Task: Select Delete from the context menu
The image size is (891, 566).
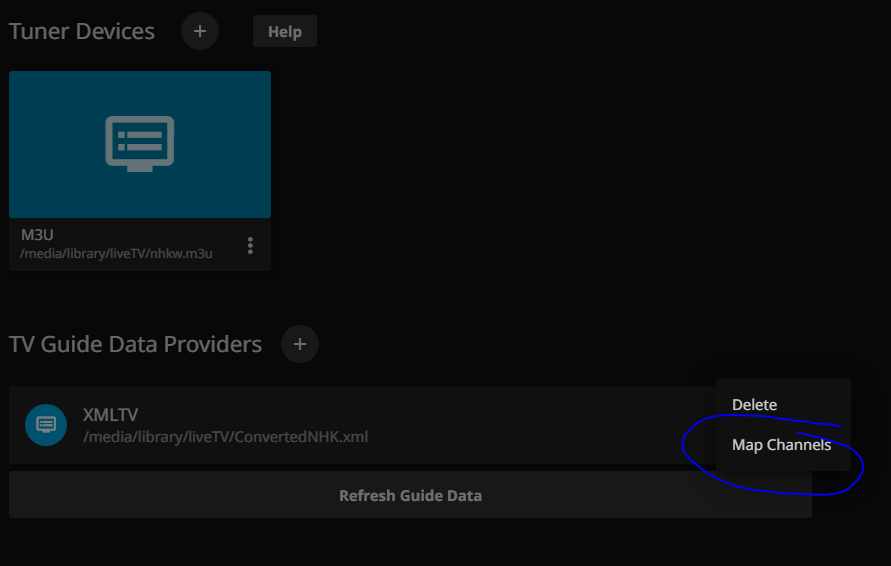Action: click(754, 405)
